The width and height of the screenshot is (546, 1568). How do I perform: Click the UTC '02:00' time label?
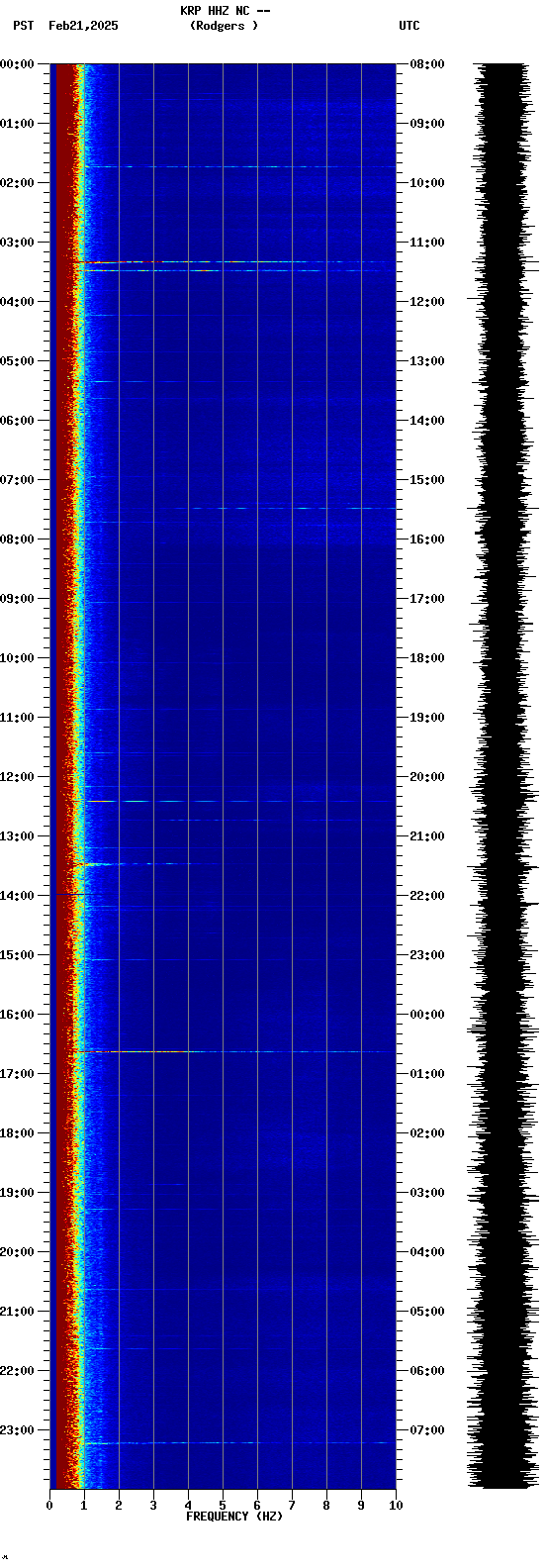[427, 1133]
